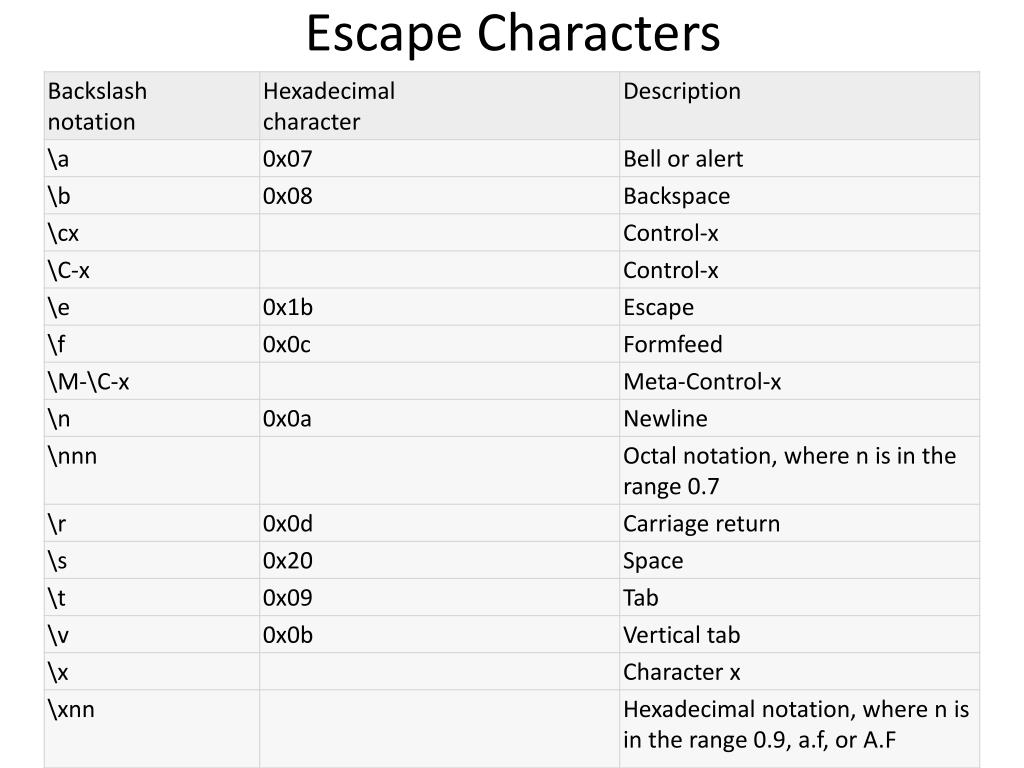Click the Hexadecimal notation description text

click(x=796, y=724)
